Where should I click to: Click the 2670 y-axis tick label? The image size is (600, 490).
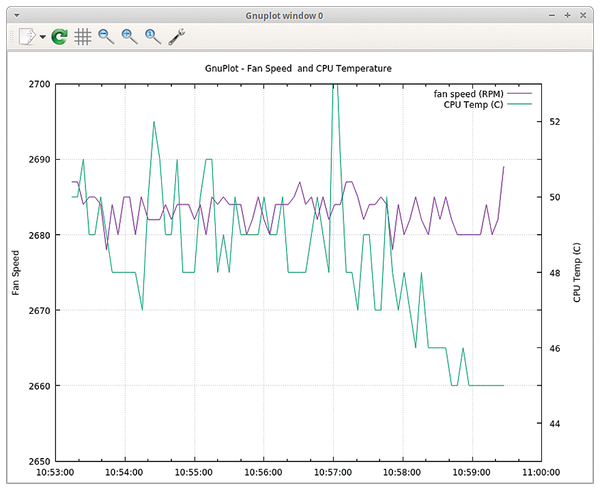tap(39, 310)
